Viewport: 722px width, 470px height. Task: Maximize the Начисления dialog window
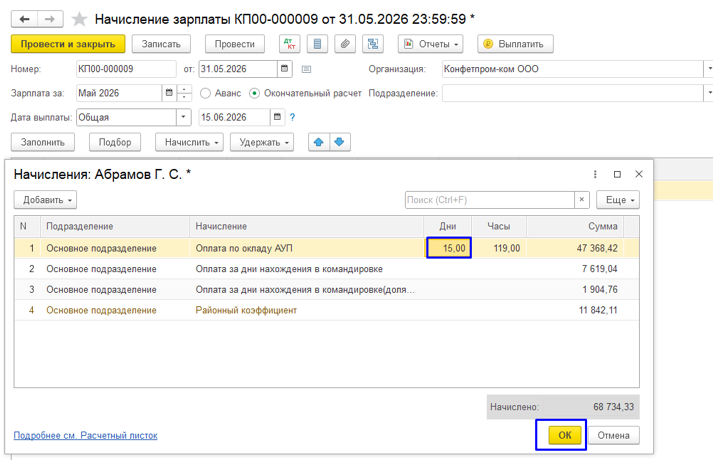click(x=617, y=174)
